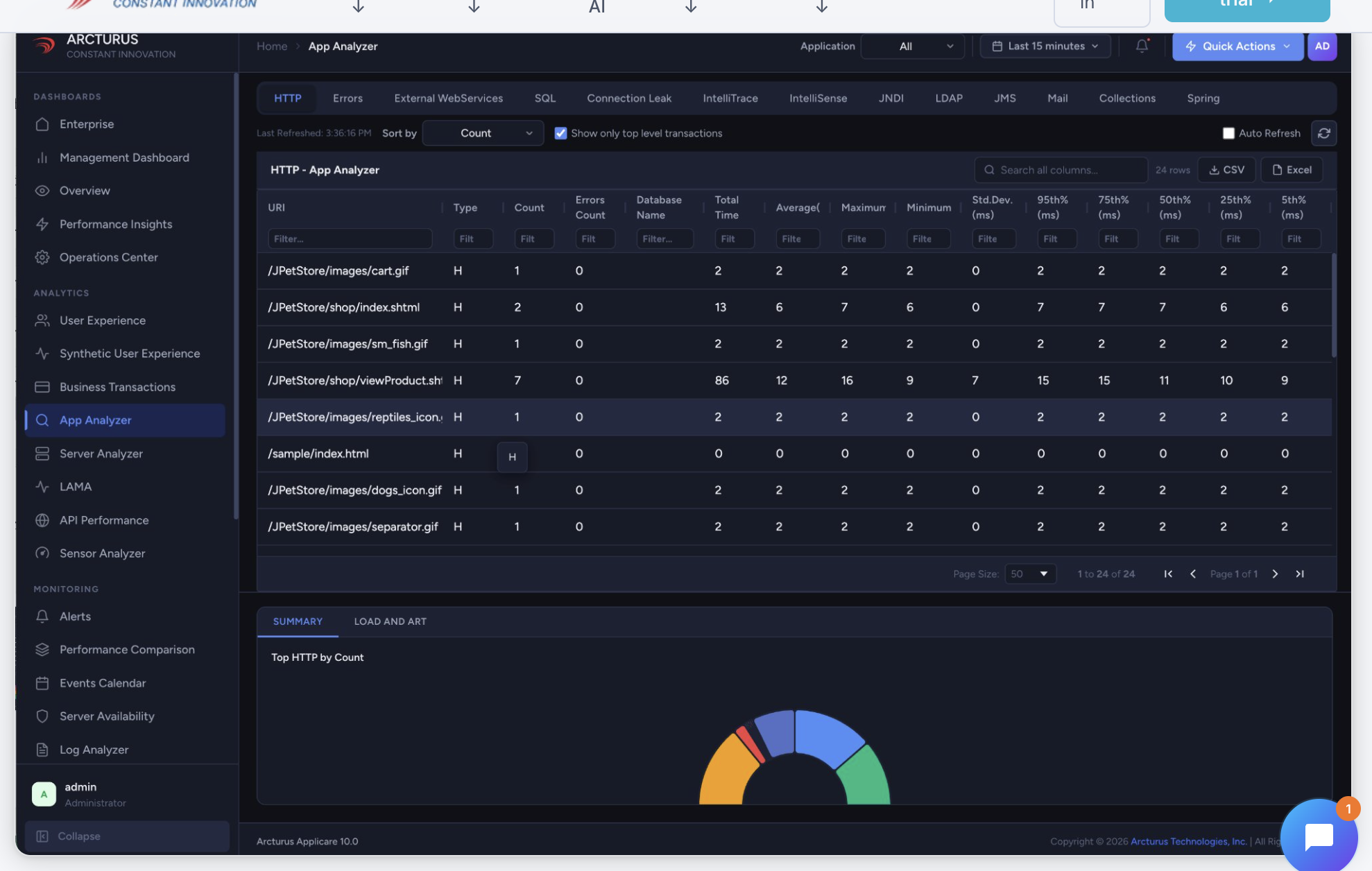1372x871 pixels.
Task: Expand the Quick Actions menu
Action: coord(1237,46)
